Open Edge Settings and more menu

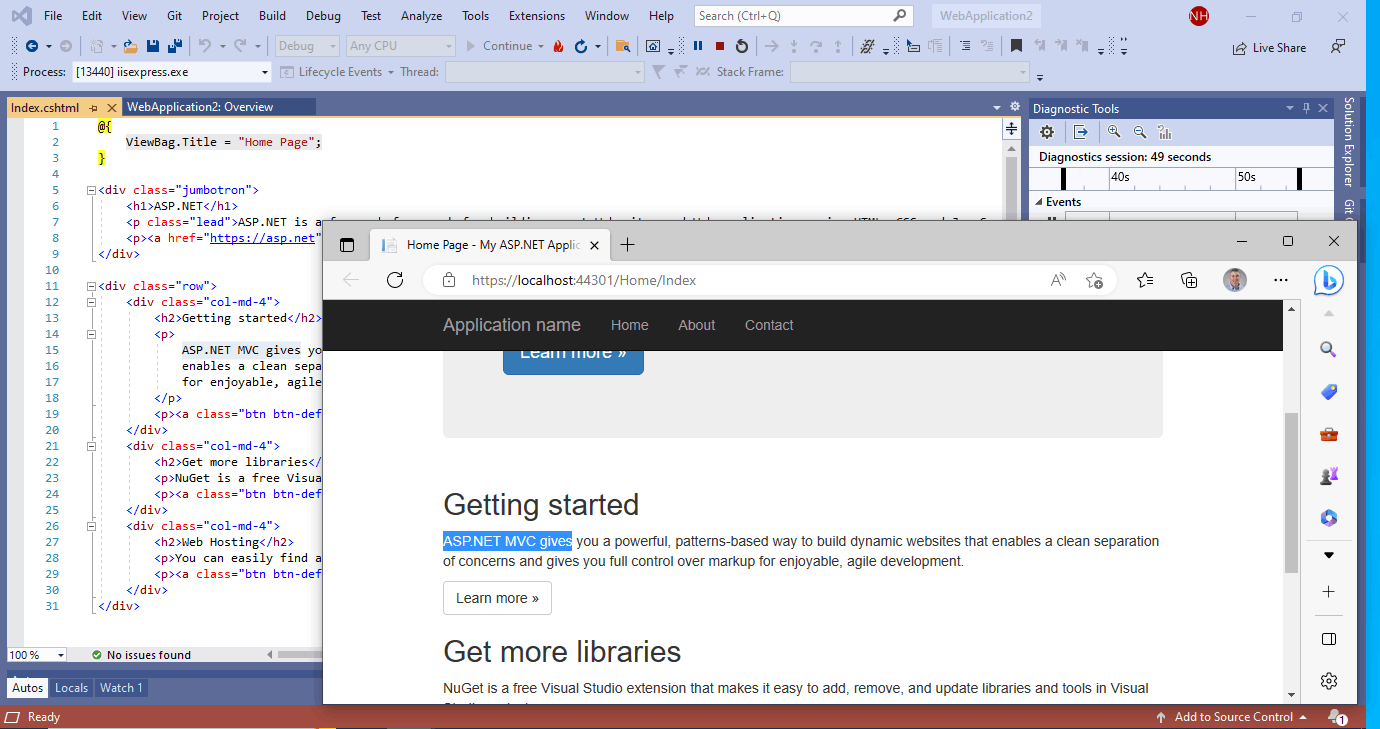(x=1281, y=280)
